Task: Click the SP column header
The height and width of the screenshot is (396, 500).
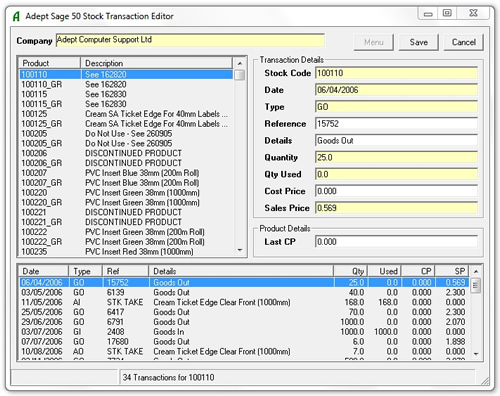Action: tap(452, 271)
